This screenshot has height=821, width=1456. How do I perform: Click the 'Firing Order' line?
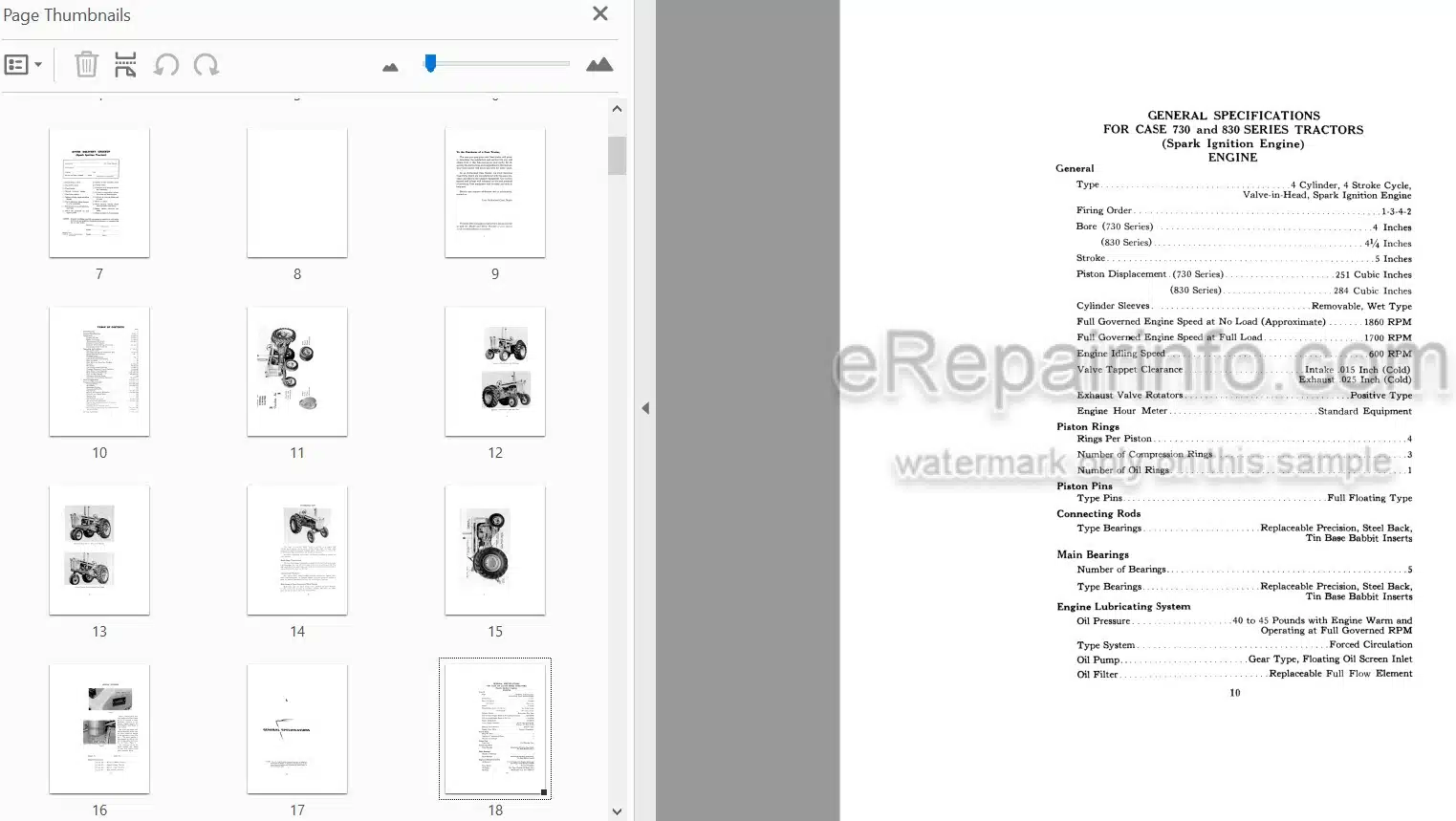point(1243,210)
